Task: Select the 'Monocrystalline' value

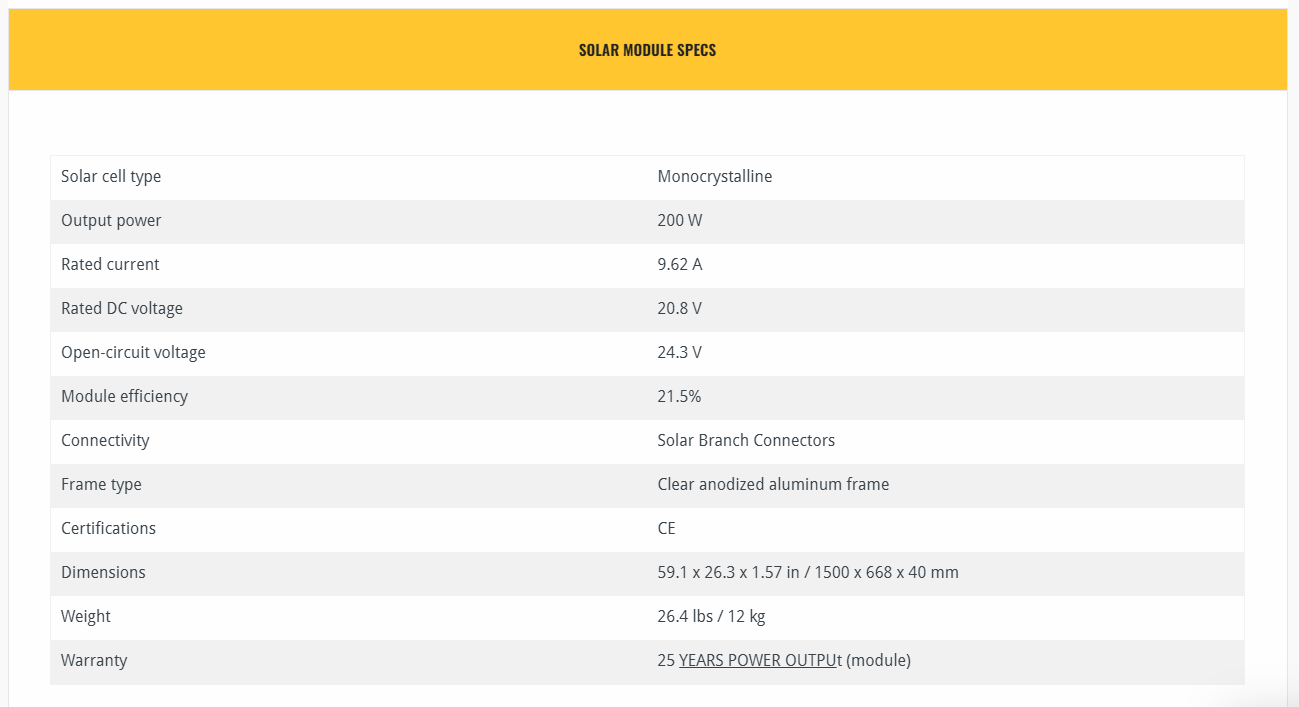Action: (x=715, y=177)
